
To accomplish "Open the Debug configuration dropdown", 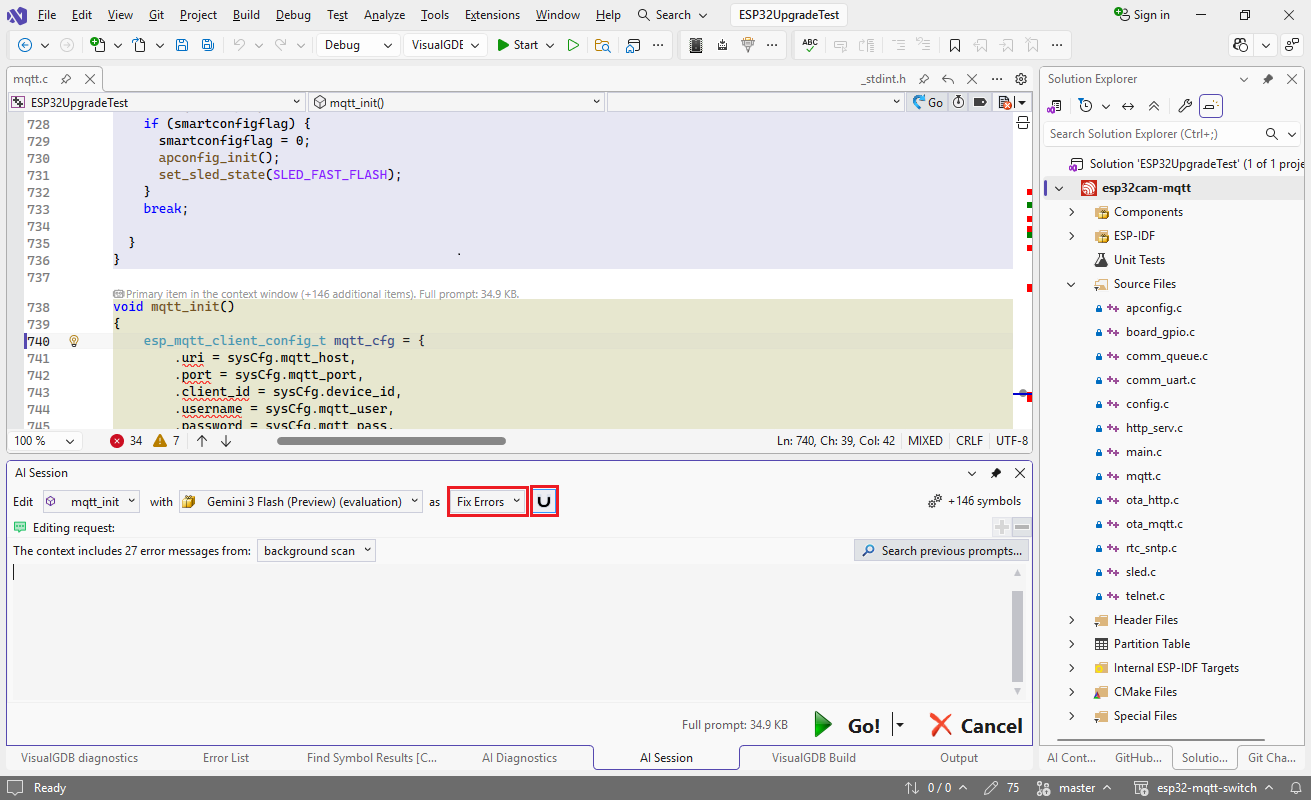I will [x=358, y=45].
